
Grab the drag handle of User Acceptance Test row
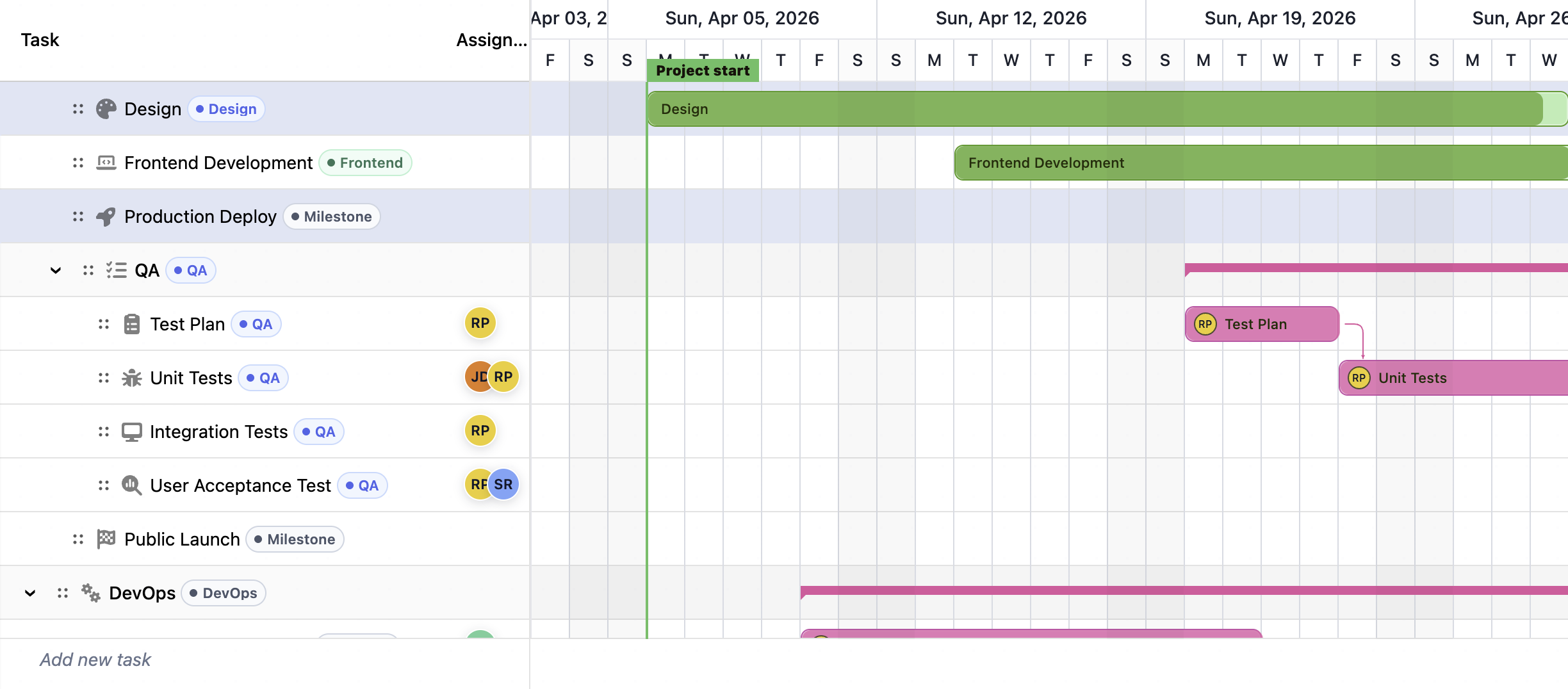pyautogui.click(x=104, y=485)
